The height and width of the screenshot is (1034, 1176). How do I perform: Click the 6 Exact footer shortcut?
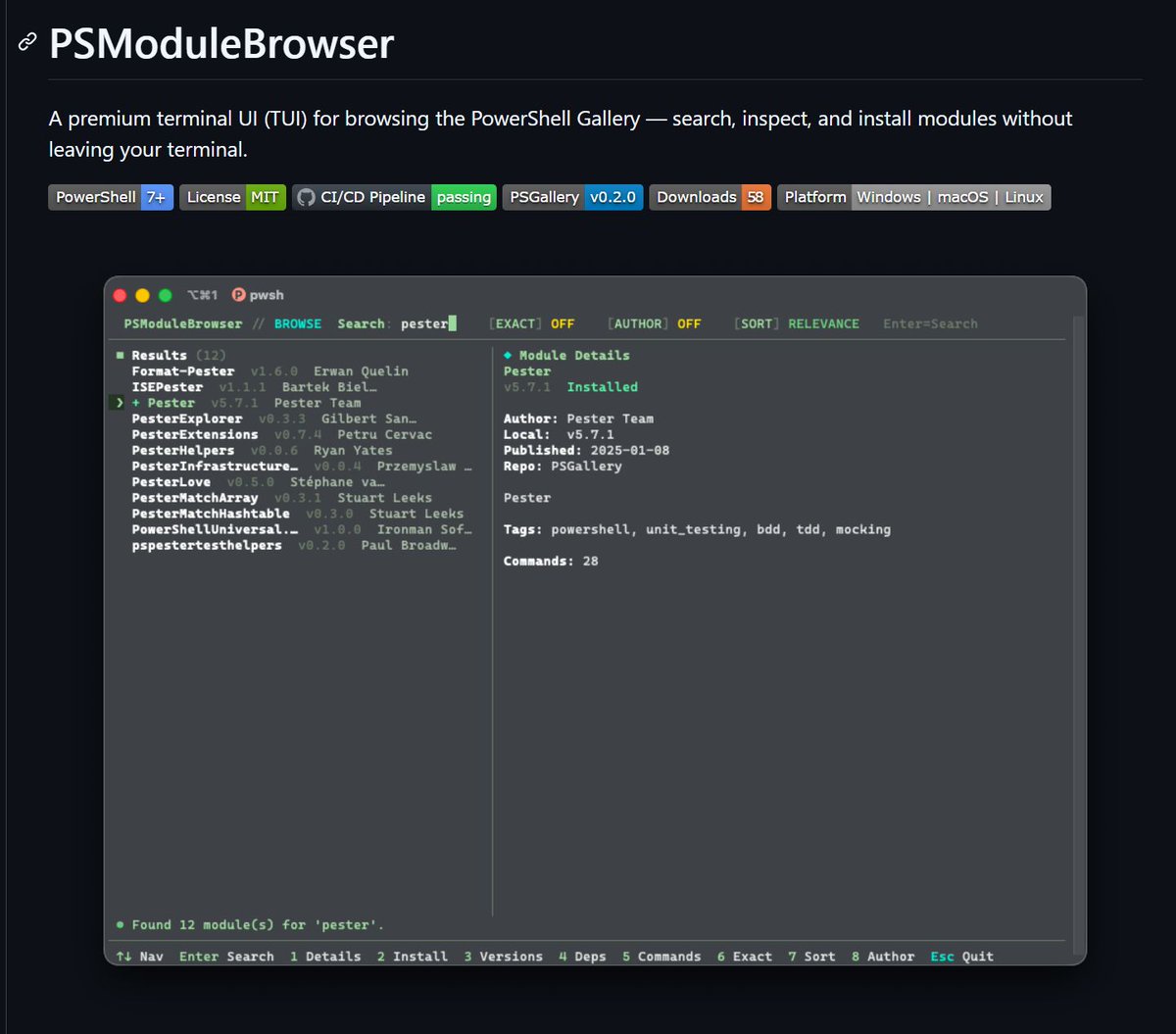(x=744, y=957)
